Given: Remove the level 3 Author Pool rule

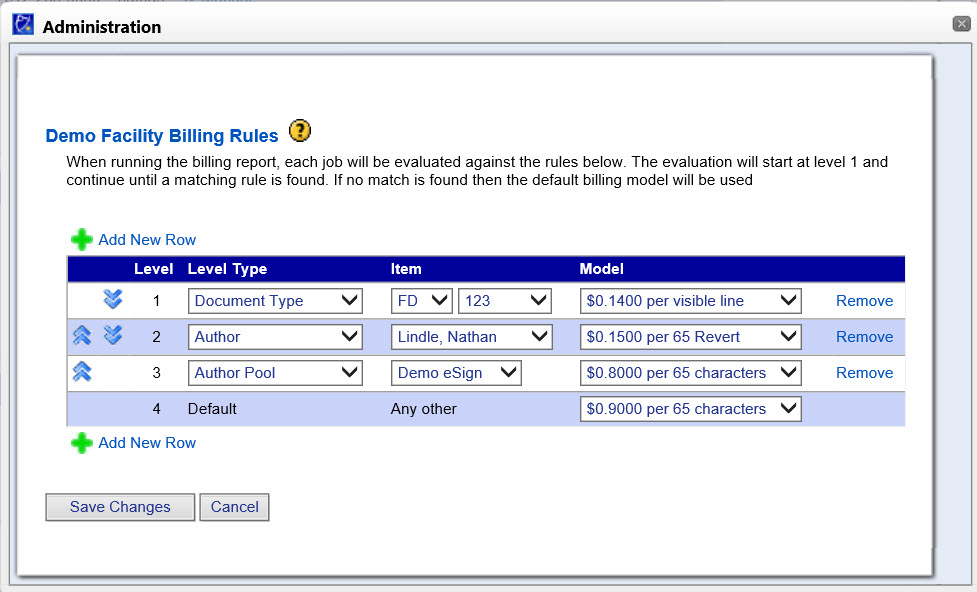Looking at the screenshot, I should [864, 373].
